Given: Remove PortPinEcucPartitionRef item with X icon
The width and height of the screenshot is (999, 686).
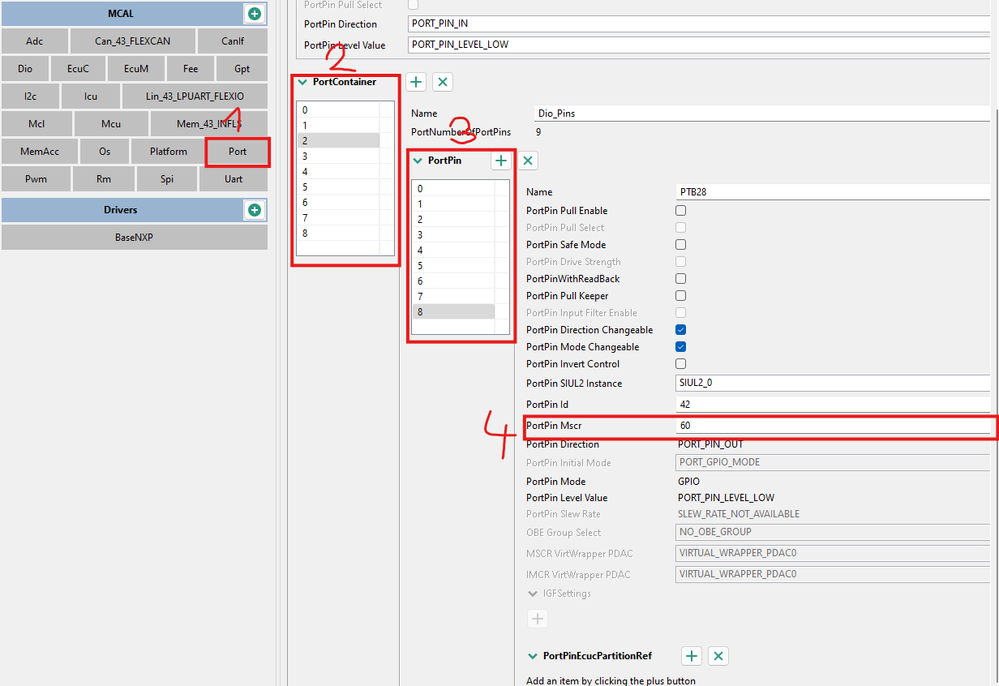Looking at the screenshot, I should pyautogui.click(x=718, y=655).
